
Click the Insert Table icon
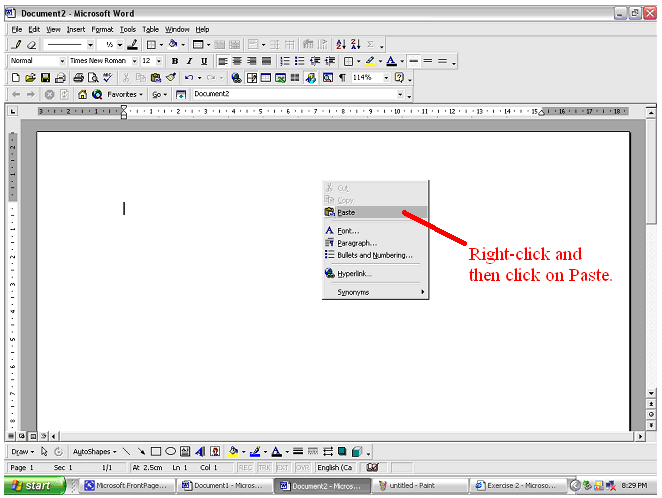coord(266,78)
